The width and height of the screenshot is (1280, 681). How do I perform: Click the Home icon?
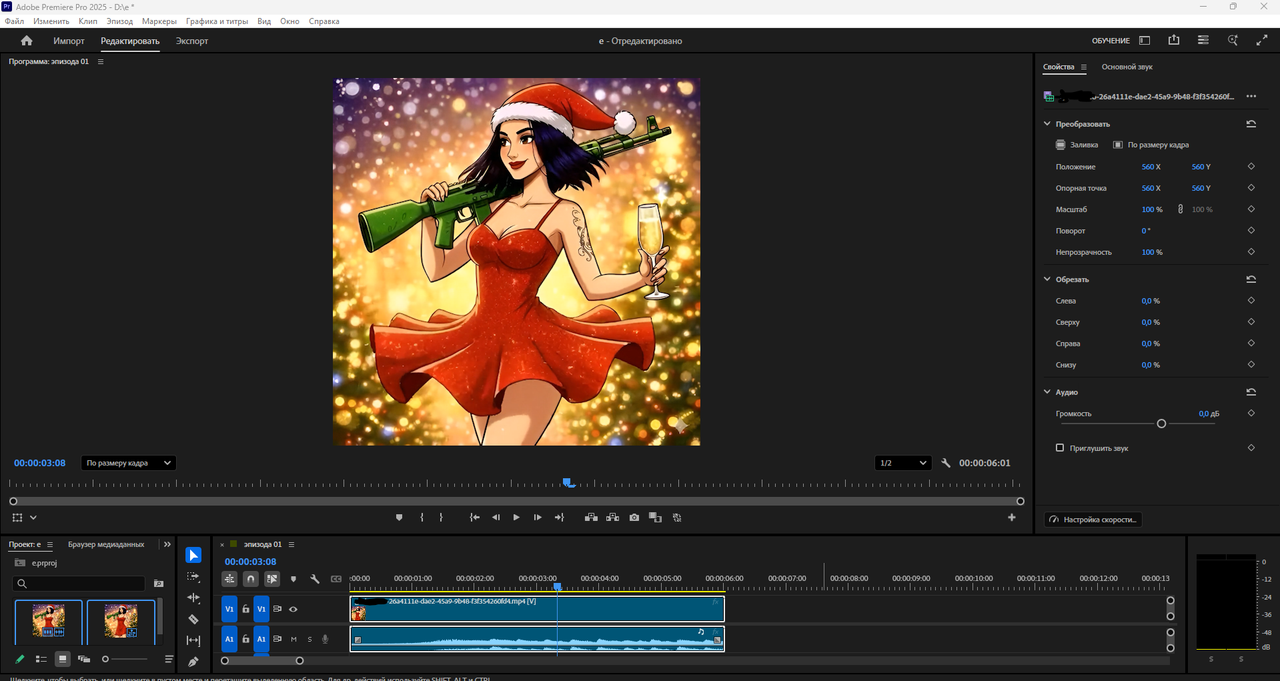[27, 41]
